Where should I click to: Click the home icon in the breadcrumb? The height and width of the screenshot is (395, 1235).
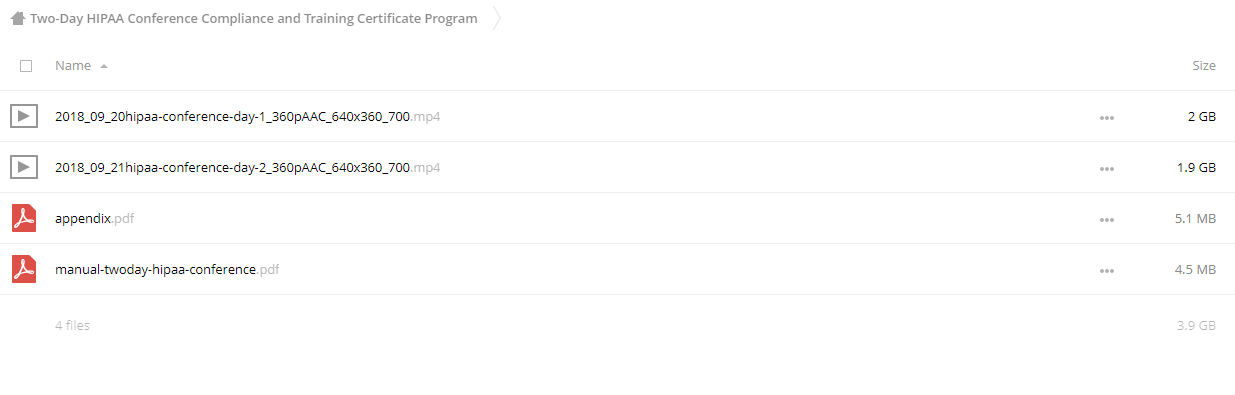(17, 18)
